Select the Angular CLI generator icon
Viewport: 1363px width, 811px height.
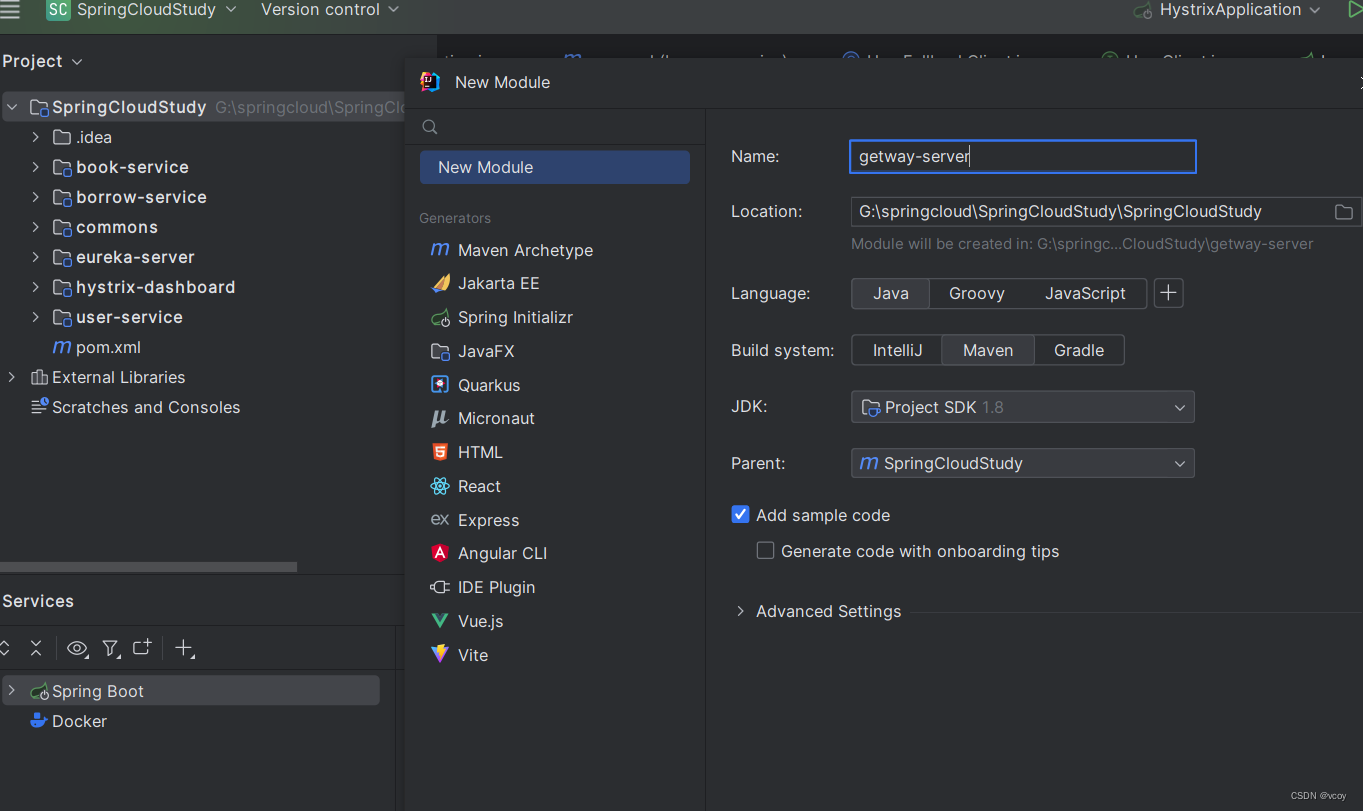tap(440, 554)
